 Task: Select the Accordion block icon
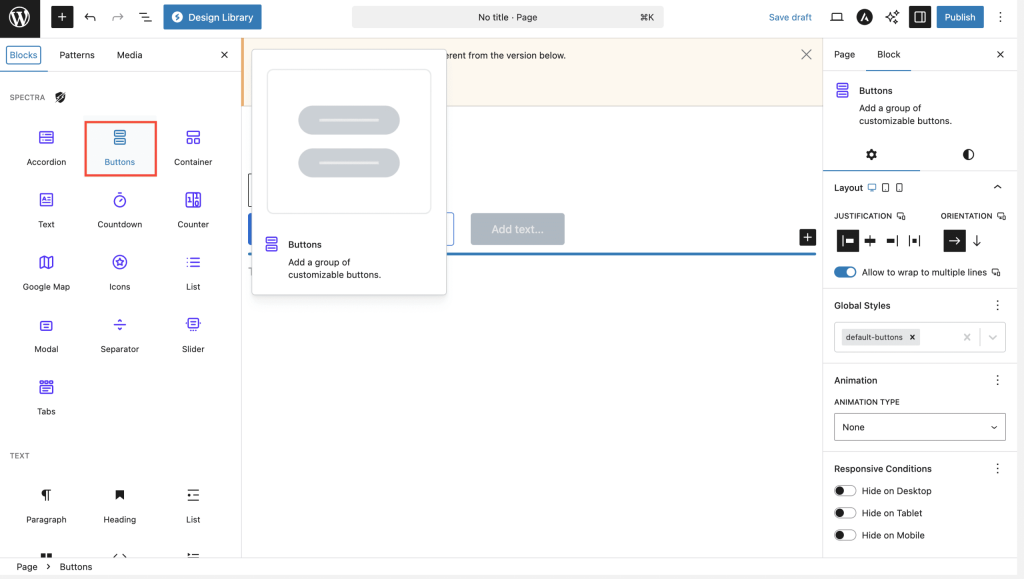pyautogui.click(x=46, y=138)
